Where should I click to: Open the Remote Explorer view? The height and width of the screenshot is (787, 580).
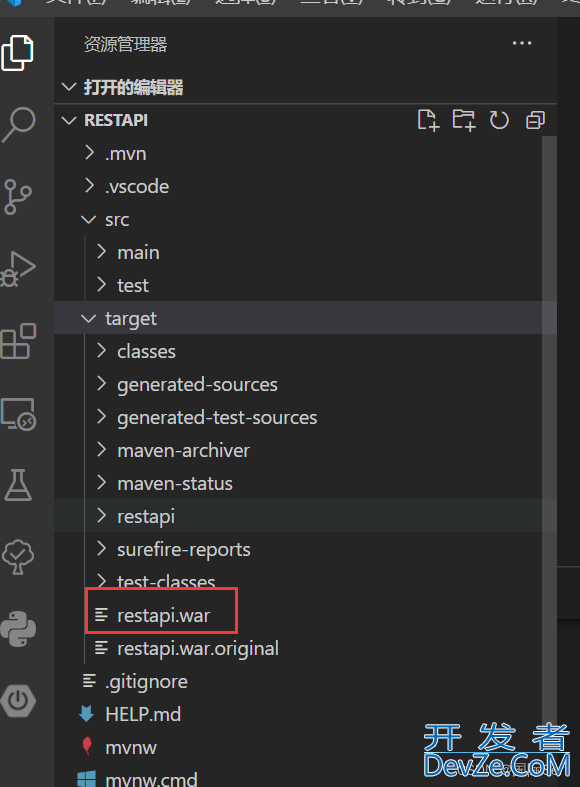[19, 414]
